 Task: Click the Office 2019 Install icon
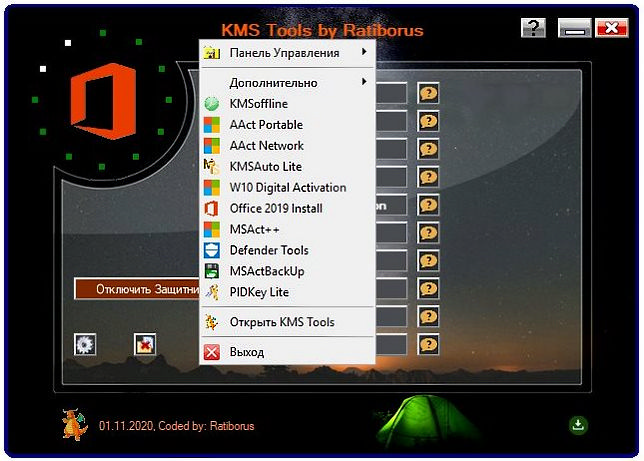click(x=211, y=209)
